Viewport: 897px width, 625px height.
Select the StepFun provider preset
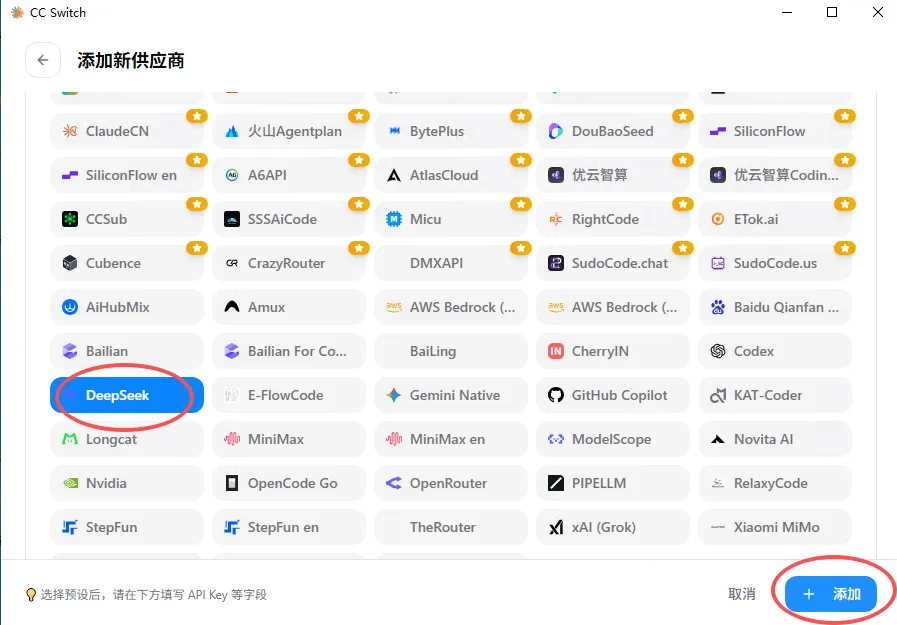pyautogui.click(x=127, y=527)
